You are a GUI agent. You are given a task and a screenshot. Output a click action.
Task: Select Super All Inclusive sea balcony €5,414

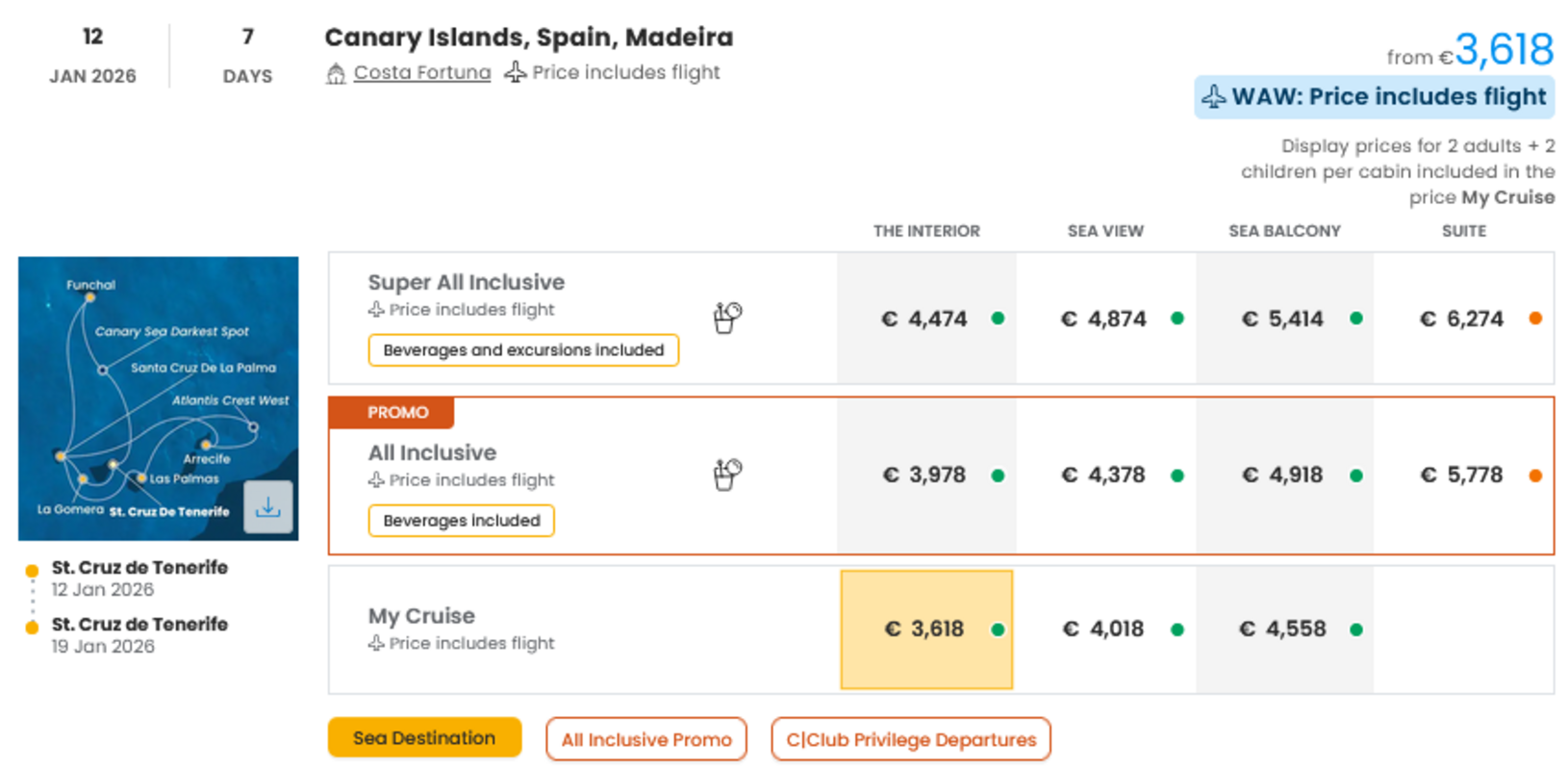[x=1283, y=319]
